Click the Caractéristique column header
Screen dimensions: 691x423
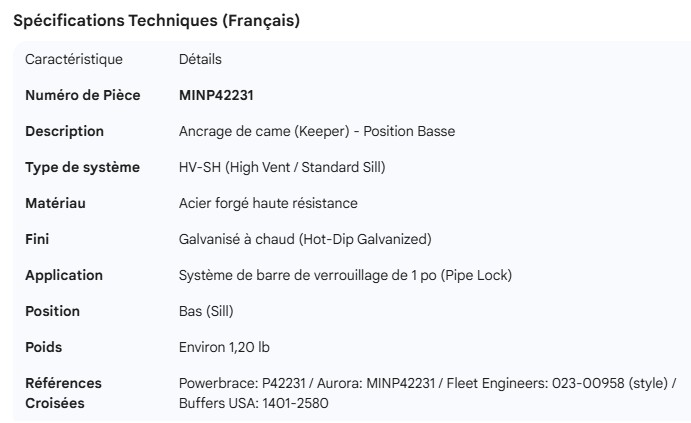pyautogui.click(x=74, y=59)
